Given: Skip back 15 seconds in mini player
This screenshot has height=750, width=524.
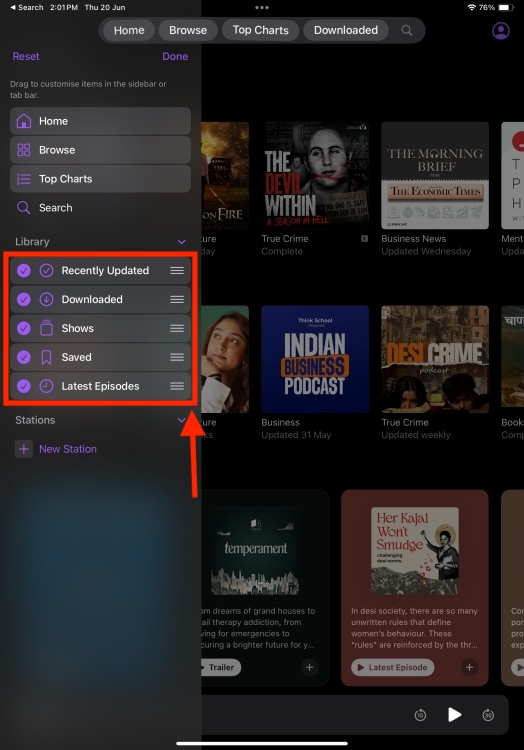Looking at the screenshot, I should coord(420,715).
